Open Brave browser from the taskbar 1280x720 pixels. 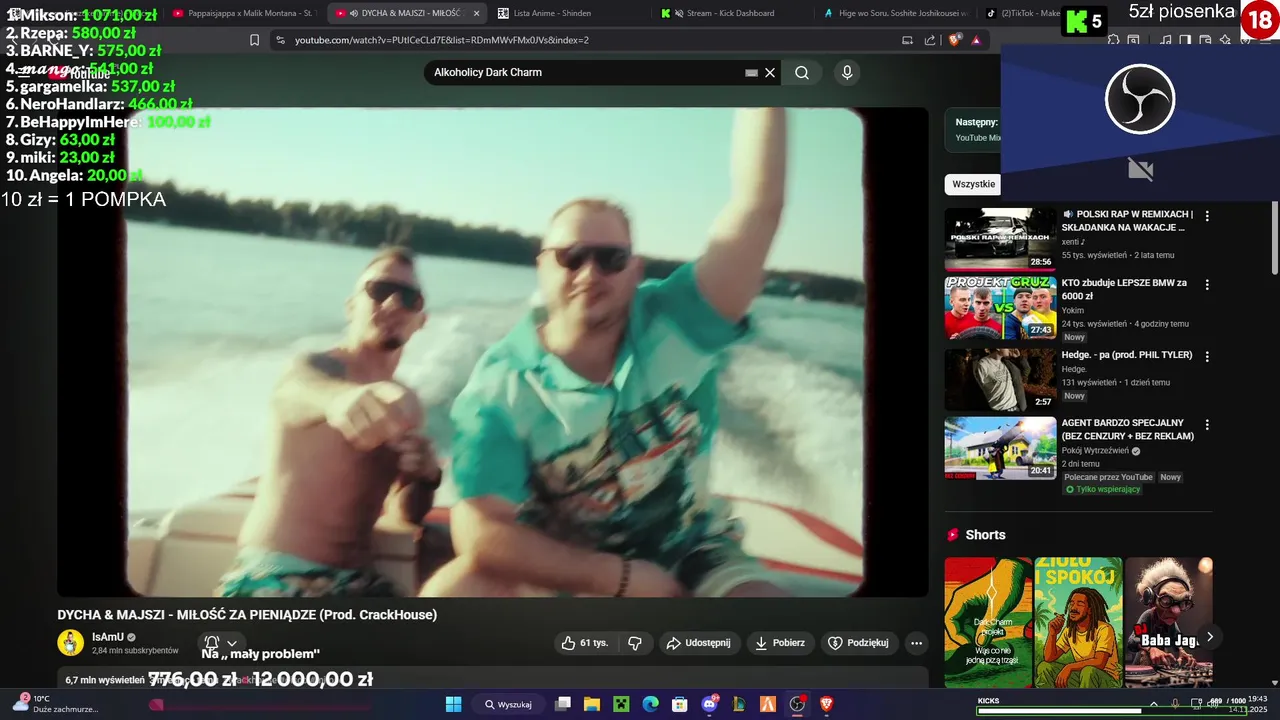pyautogui.click(x=826, y=704)
